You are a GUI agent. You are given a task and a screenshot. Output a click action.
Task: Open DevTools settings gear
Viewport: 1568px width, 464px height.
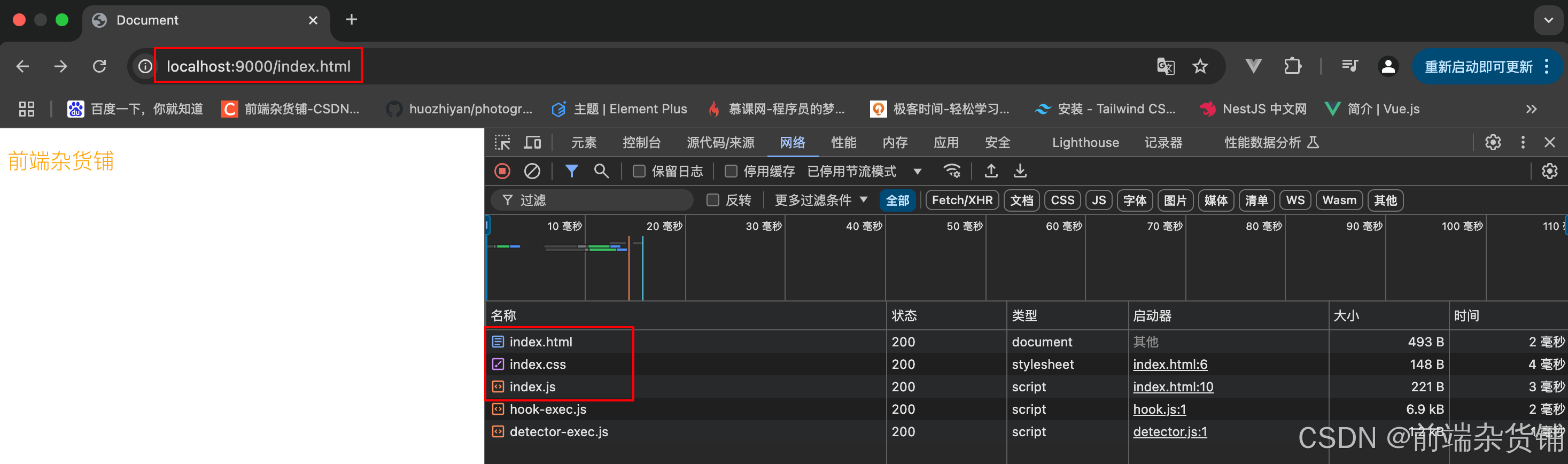click(x=1493, y=143)
